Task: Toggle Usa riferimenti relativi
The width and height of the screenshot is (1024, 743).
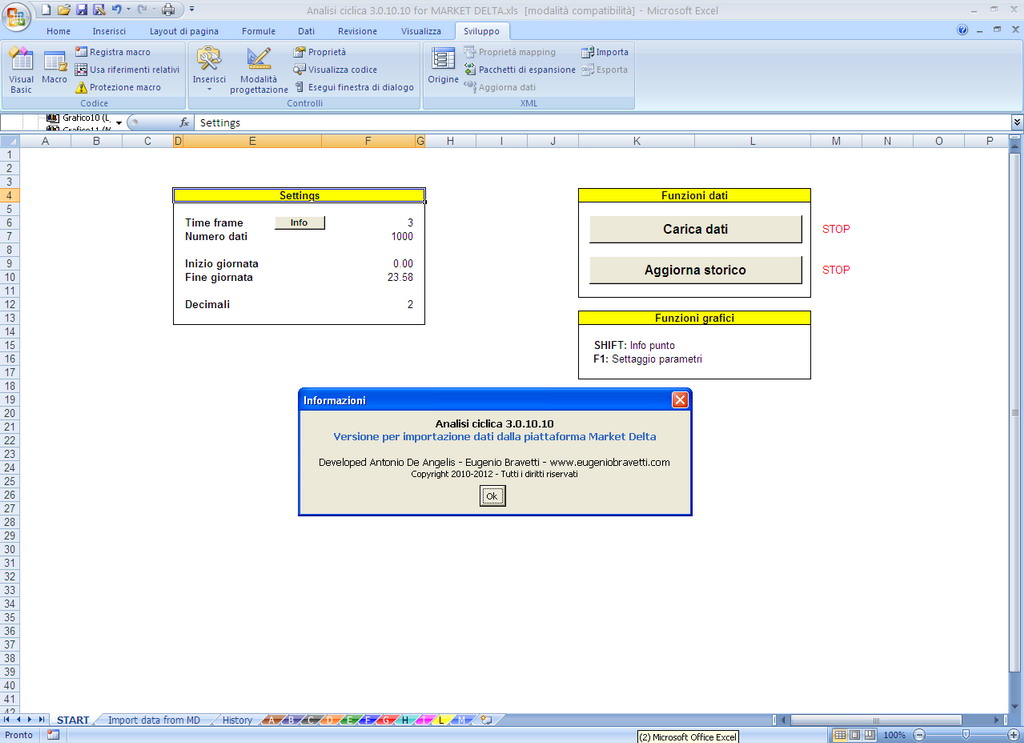Action: [x=127, y=69]
